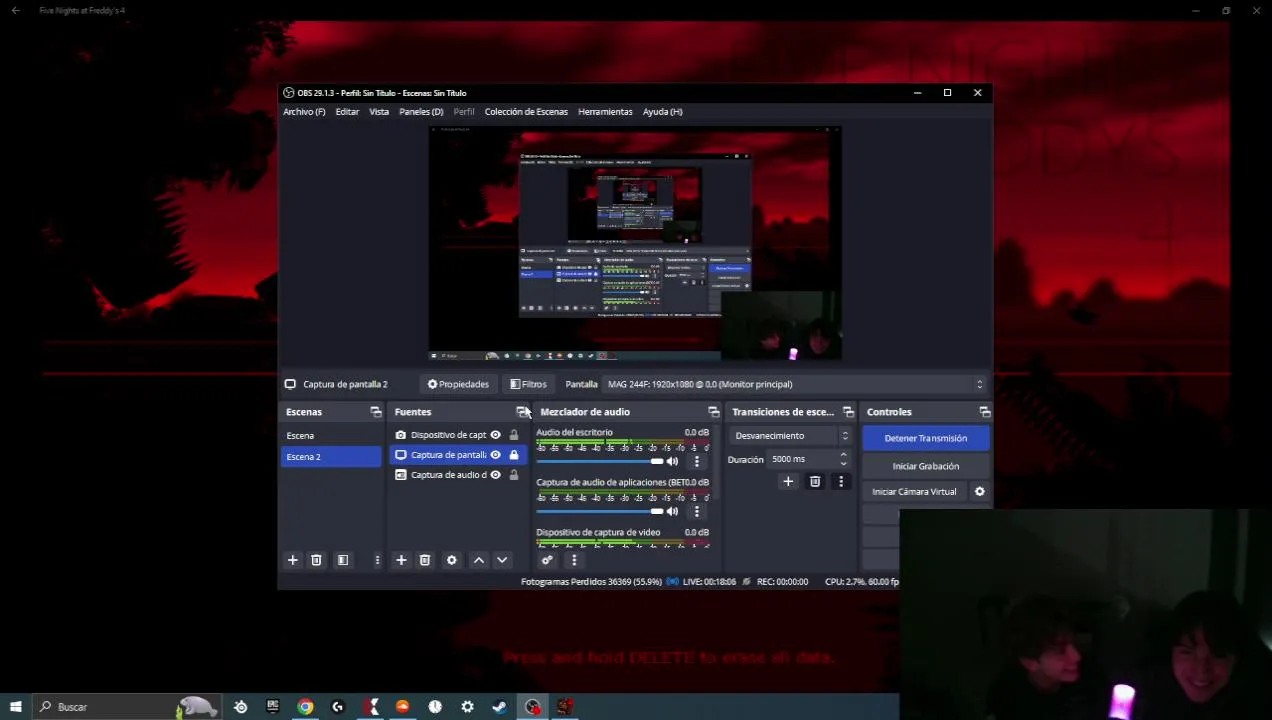The image size is (1272, 720).
Task: Delete selected source using trash icon
Action: tap(425, 560)
